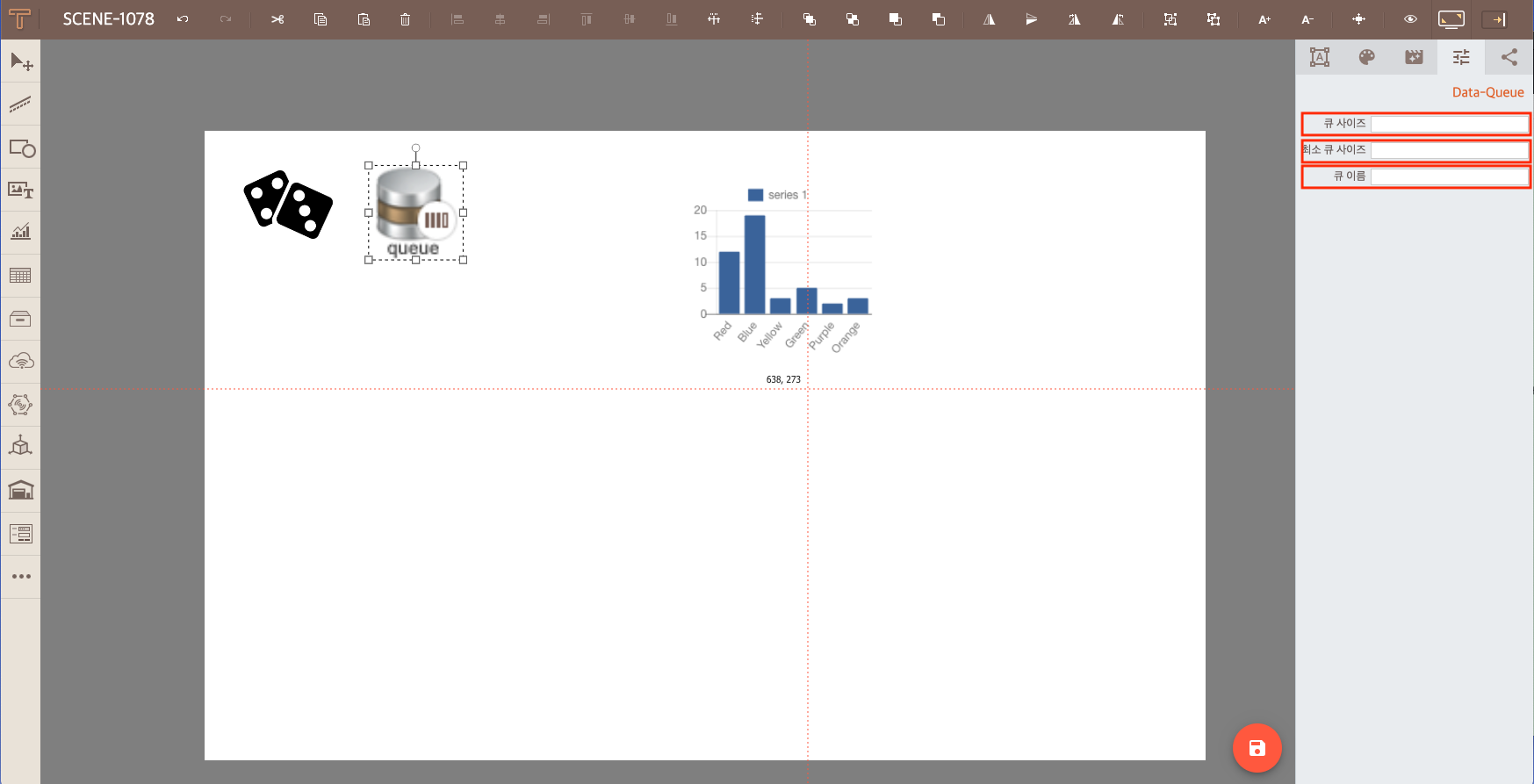This screenshot has width=1534, height=784.
Task: Align selected objects vertical middle
Action: coord(629,19)
